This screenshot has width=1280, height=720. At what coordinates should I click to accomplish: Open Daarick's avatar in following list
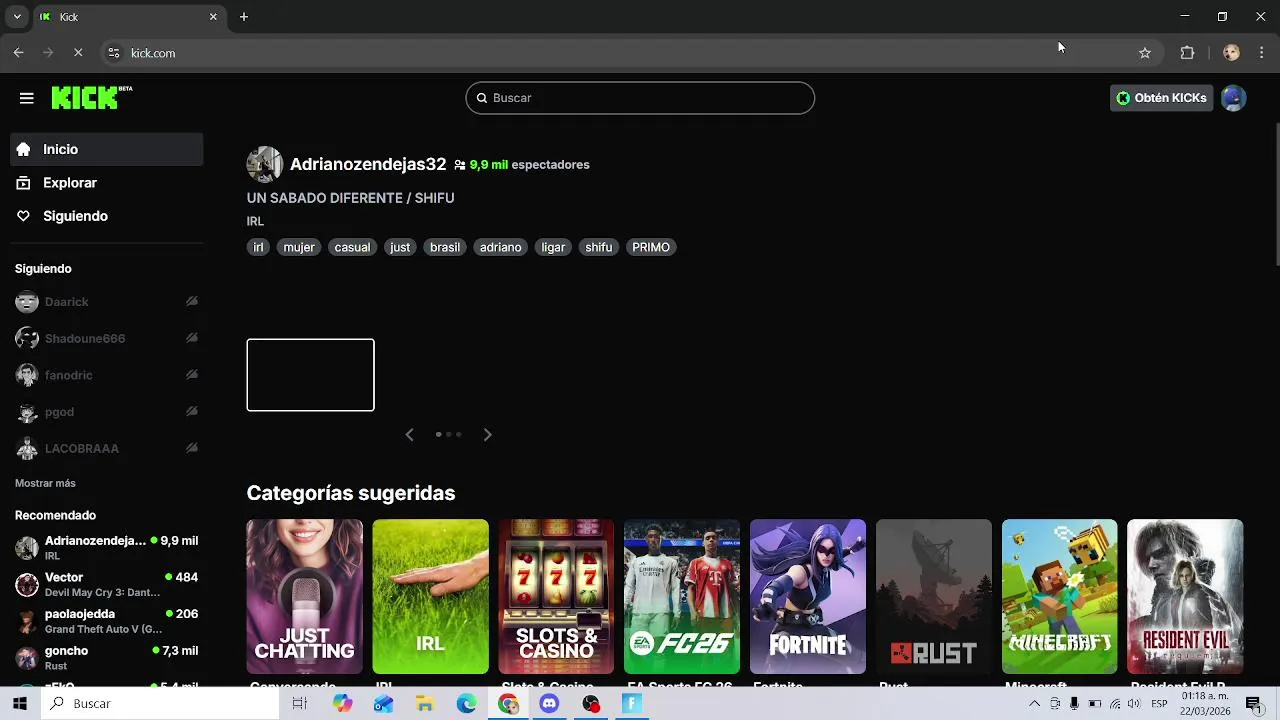pyautogui.click(x=27, y=302)
